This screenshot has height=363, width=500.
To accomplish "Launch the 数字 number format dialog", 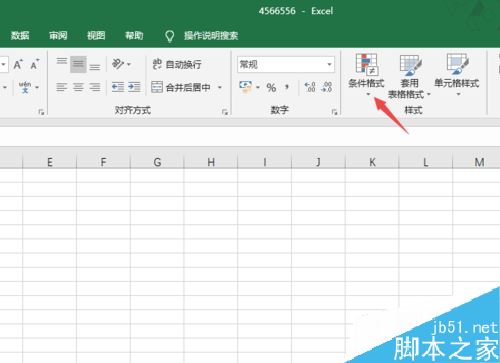I will click(334, 112).
